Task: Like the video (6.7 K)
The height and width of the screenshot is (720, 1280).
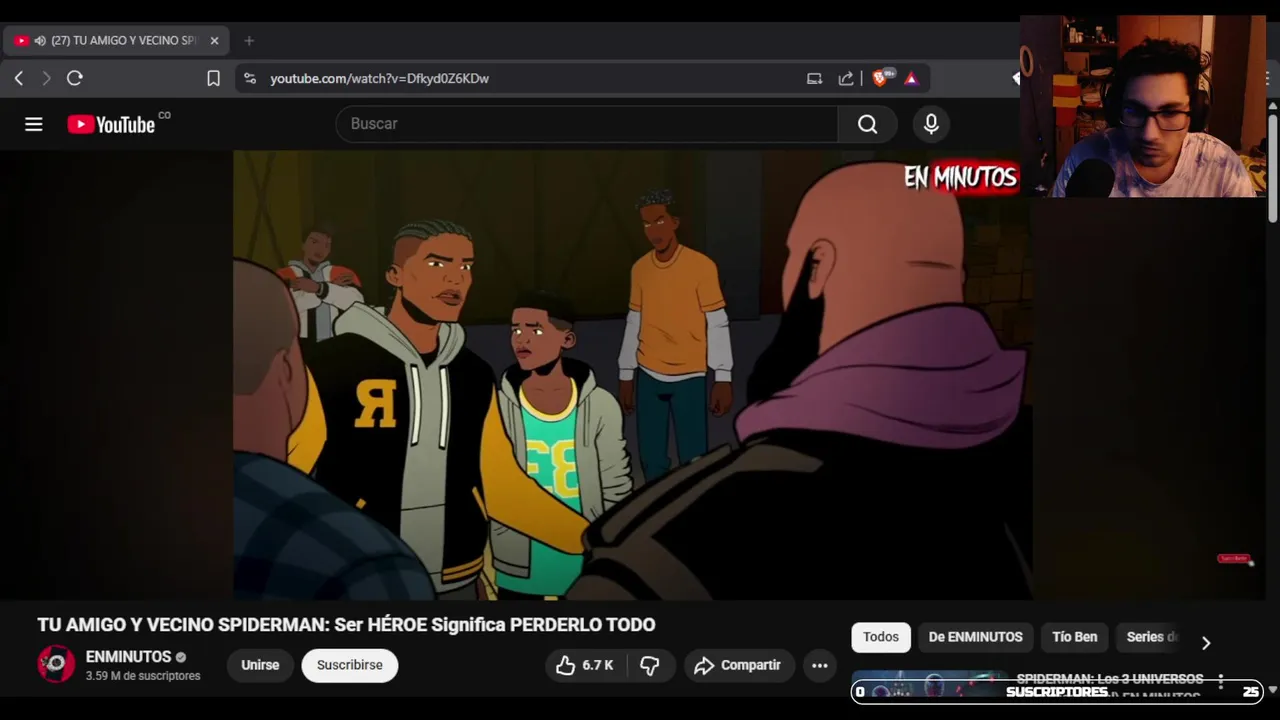Action: [584, 665]
